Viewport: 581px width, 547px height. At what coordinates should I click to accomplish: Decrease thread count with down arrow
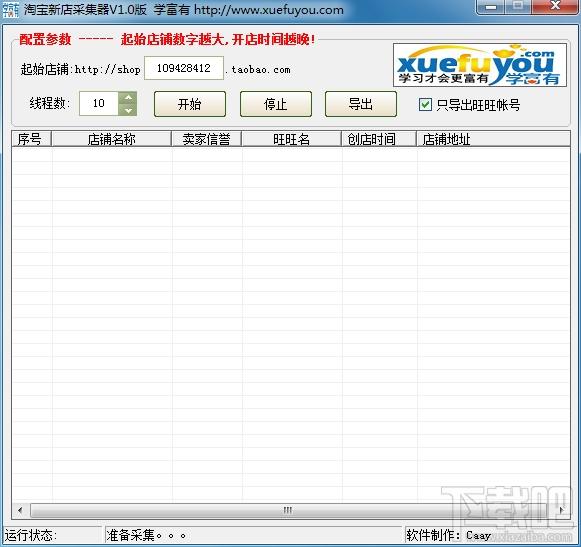pos(128,110)
